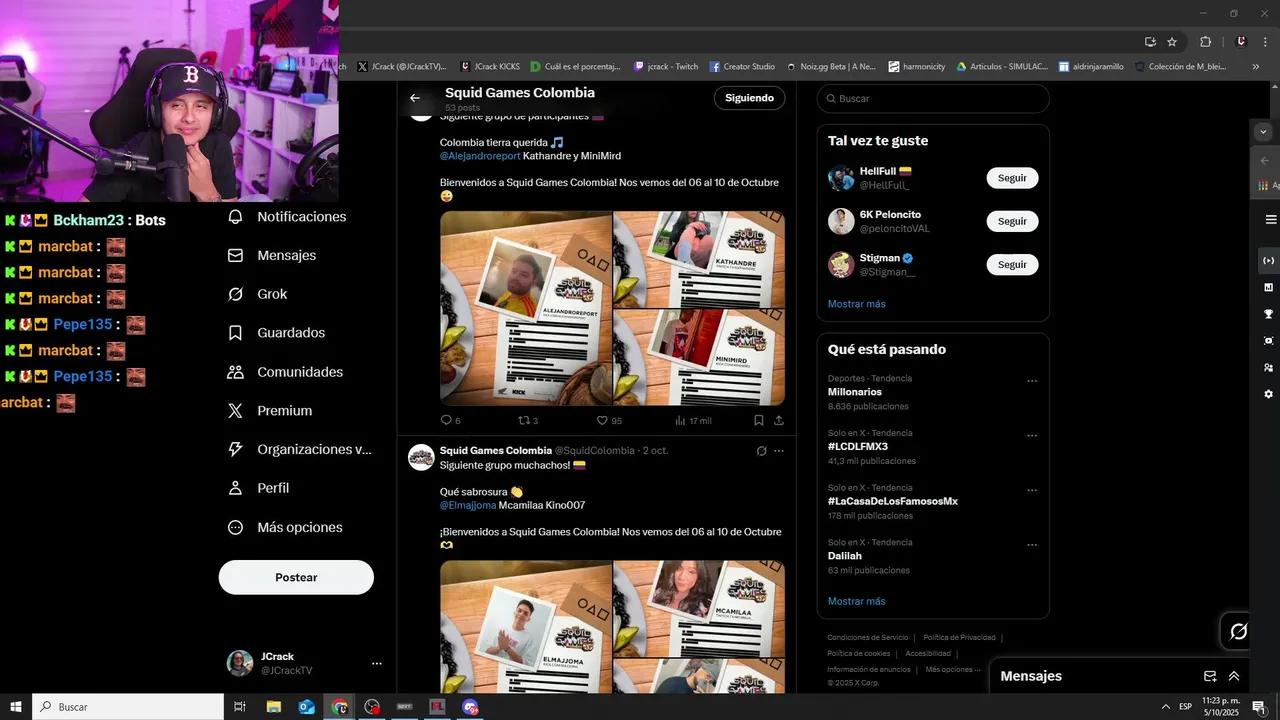1280x720 pixels.
Task: Go to Comunidades in the sidebar
Action: click(x=285, y=372)
